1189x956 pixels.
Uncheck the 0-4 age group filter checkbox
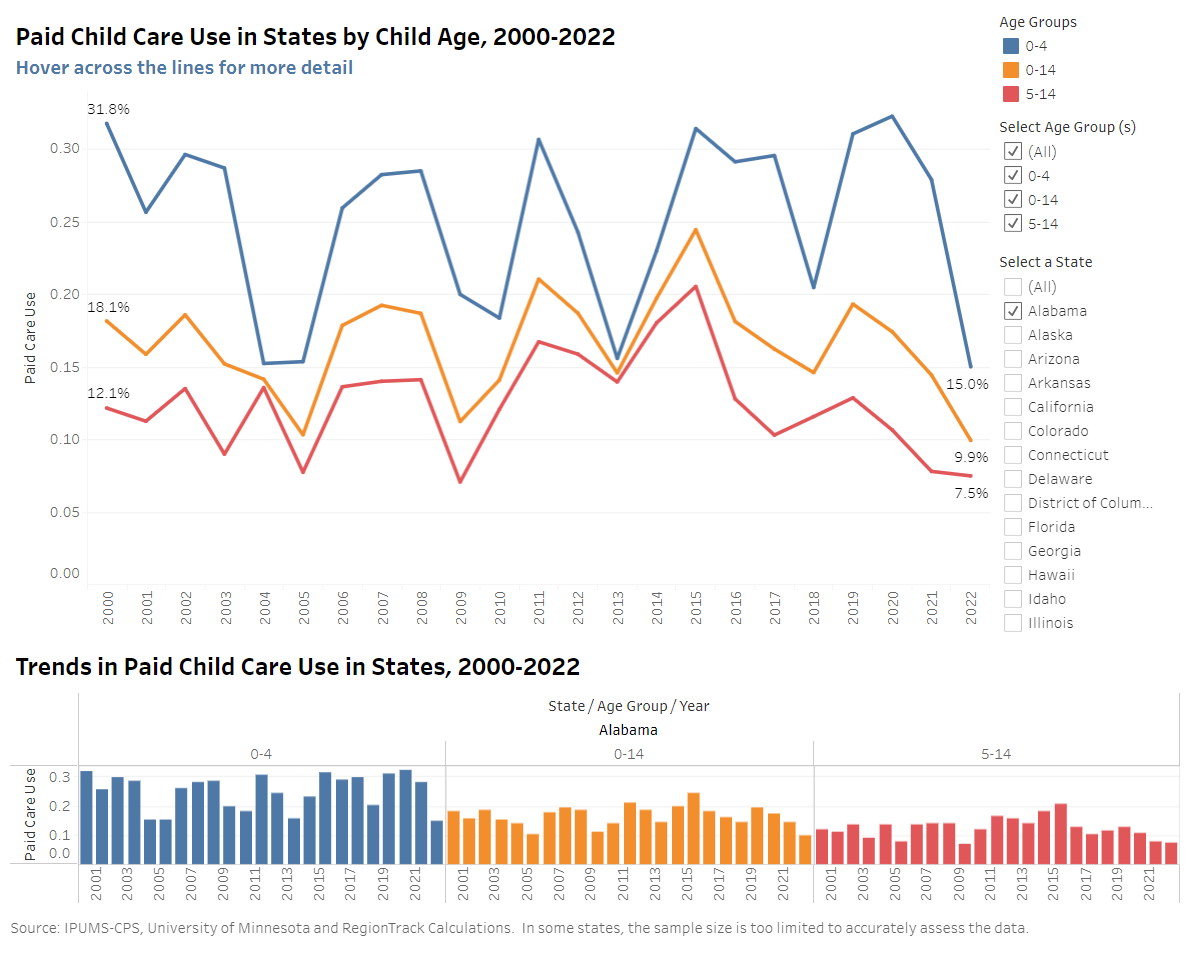pos(1013,176)
